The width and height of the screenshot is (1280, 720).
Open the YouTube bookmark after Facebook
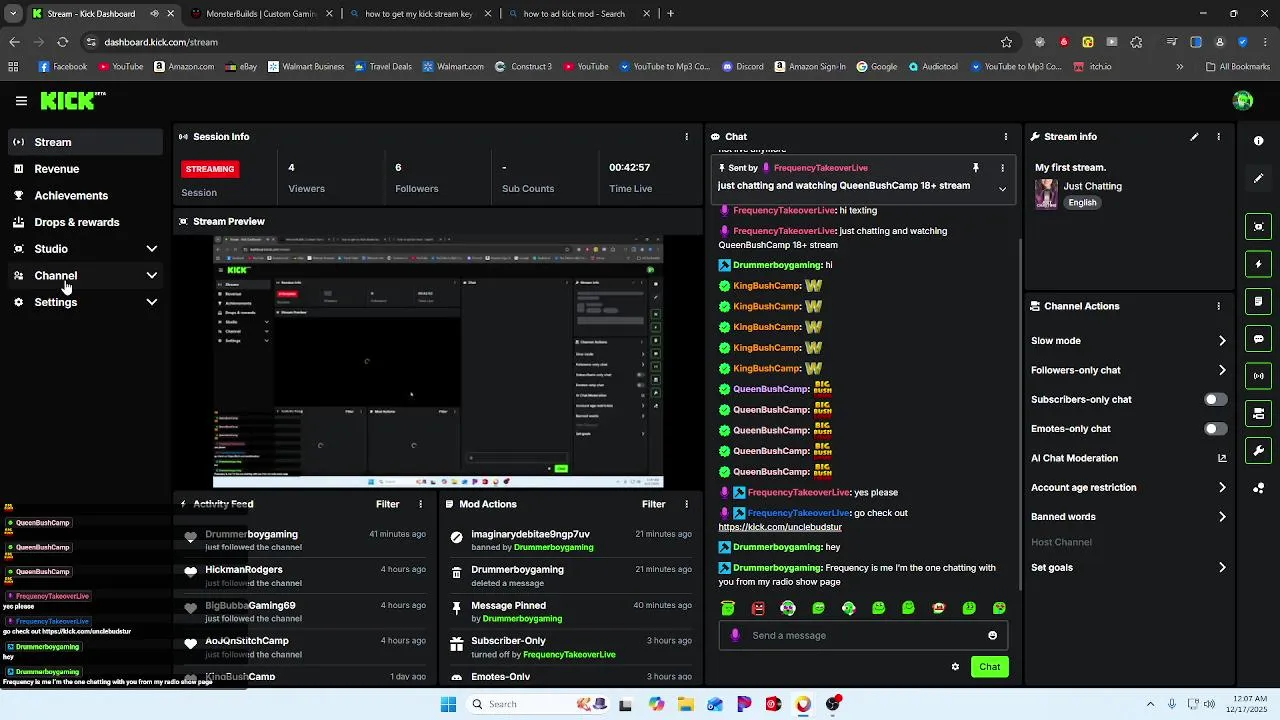(121, 67)
